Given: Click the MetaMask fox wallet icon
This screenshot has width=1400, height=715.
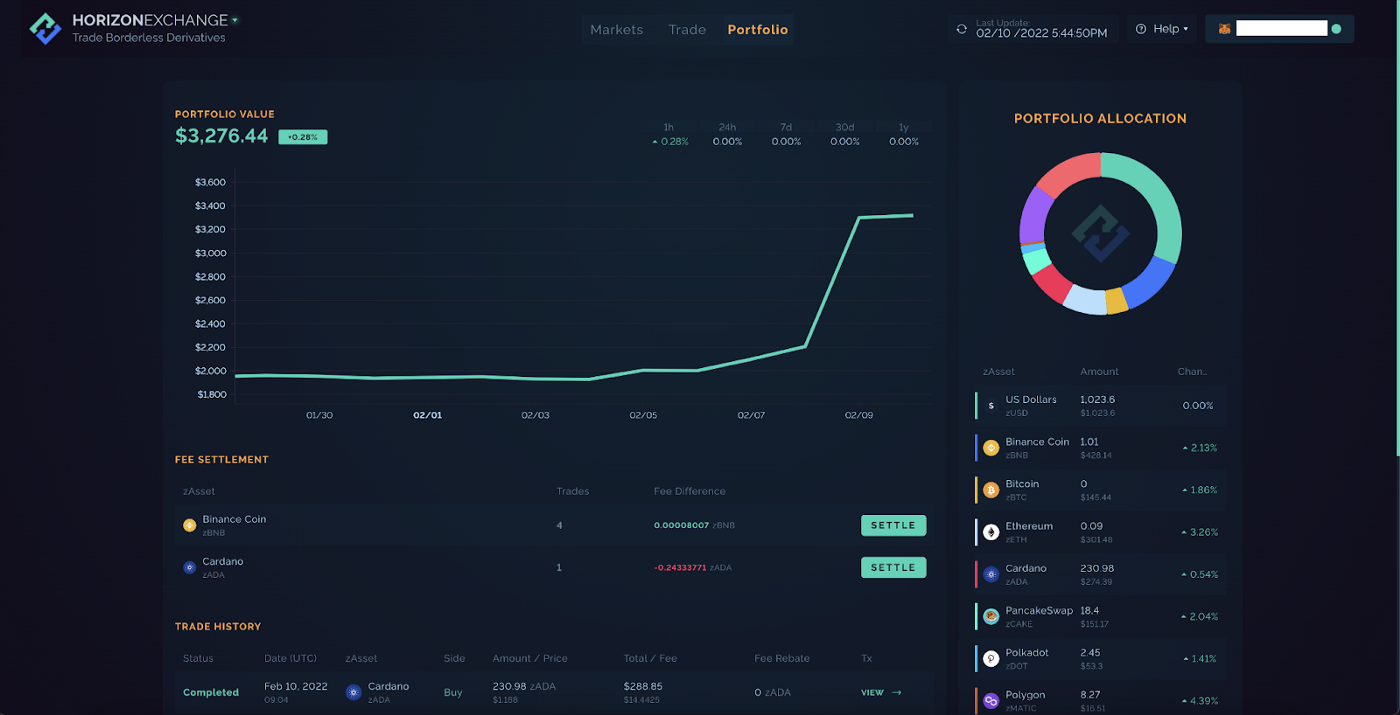Looking at the screenshot, I should point(1224,29).
